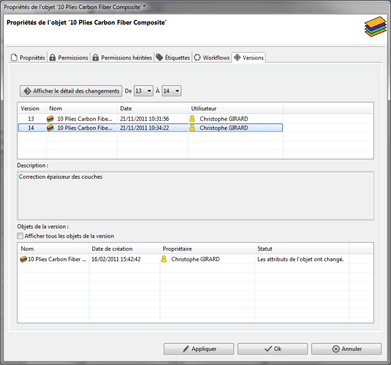The image size is (391, 365).
Task: Click the layered composite icon in header
Action: (x=375, y=27)
